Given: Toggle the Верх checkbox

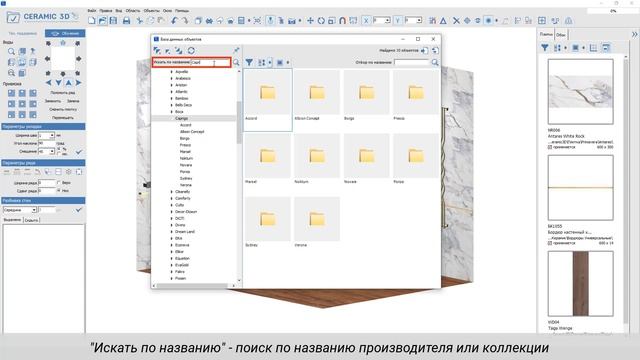Looking at the screenshot, I should (x=59, y=182).
